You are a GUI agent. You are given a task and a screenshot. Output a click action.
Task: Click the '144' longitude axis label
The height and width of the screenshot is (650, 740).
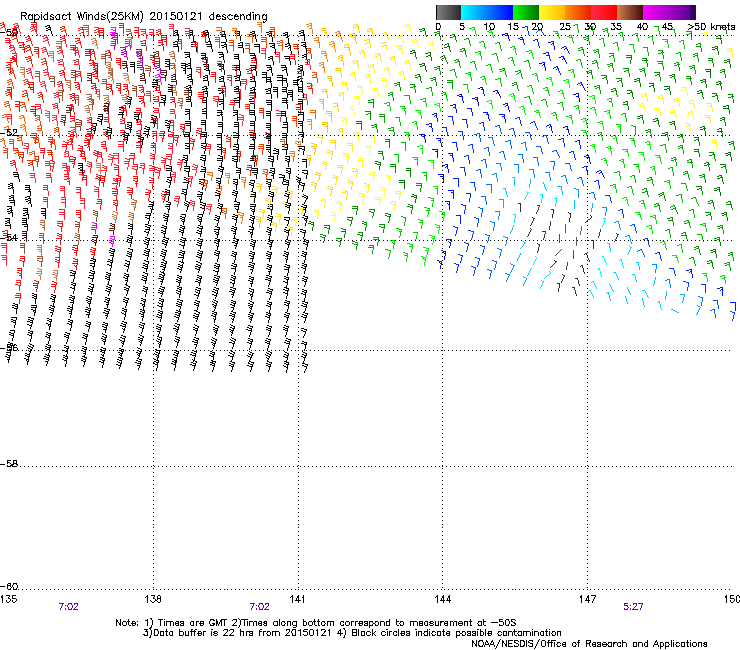(442, 599)
